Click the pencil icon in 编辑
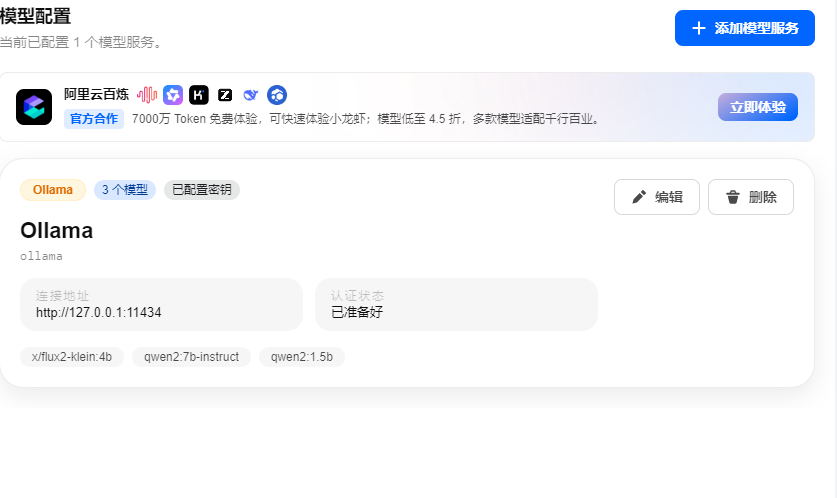 tap(639, 197)
